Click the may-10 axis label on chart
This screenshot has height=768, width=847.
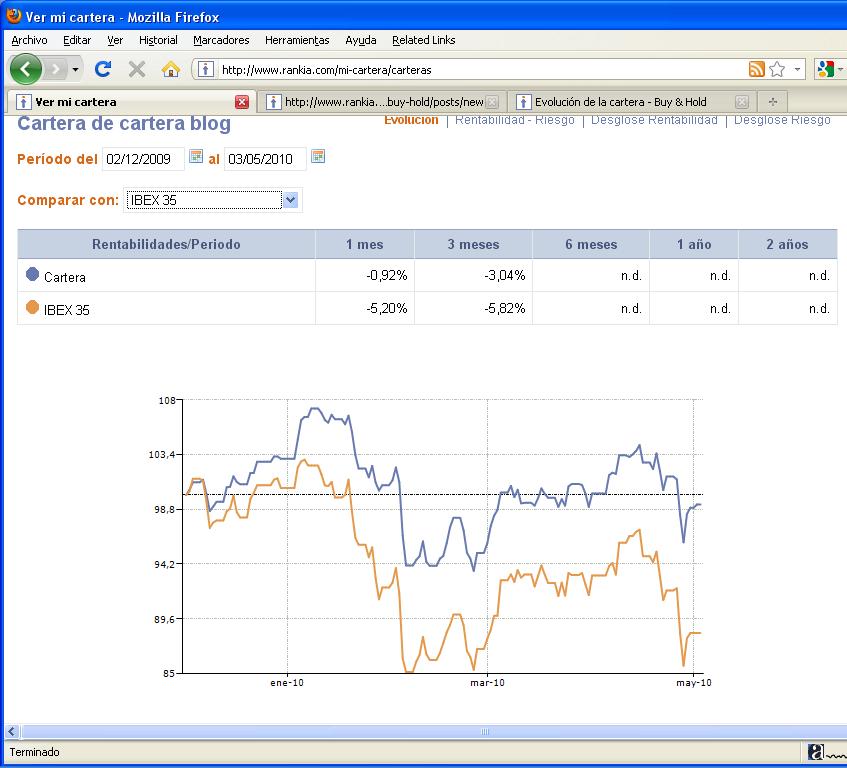coord(694,683)
